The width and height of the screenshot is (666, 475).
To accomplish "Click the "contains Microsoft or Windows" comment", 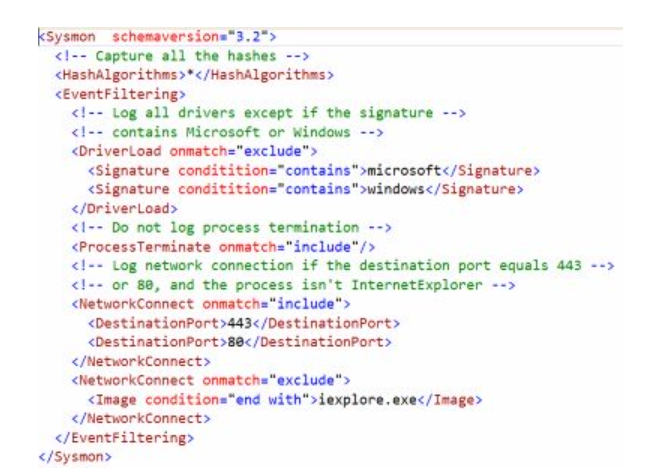I will (228, 133).
